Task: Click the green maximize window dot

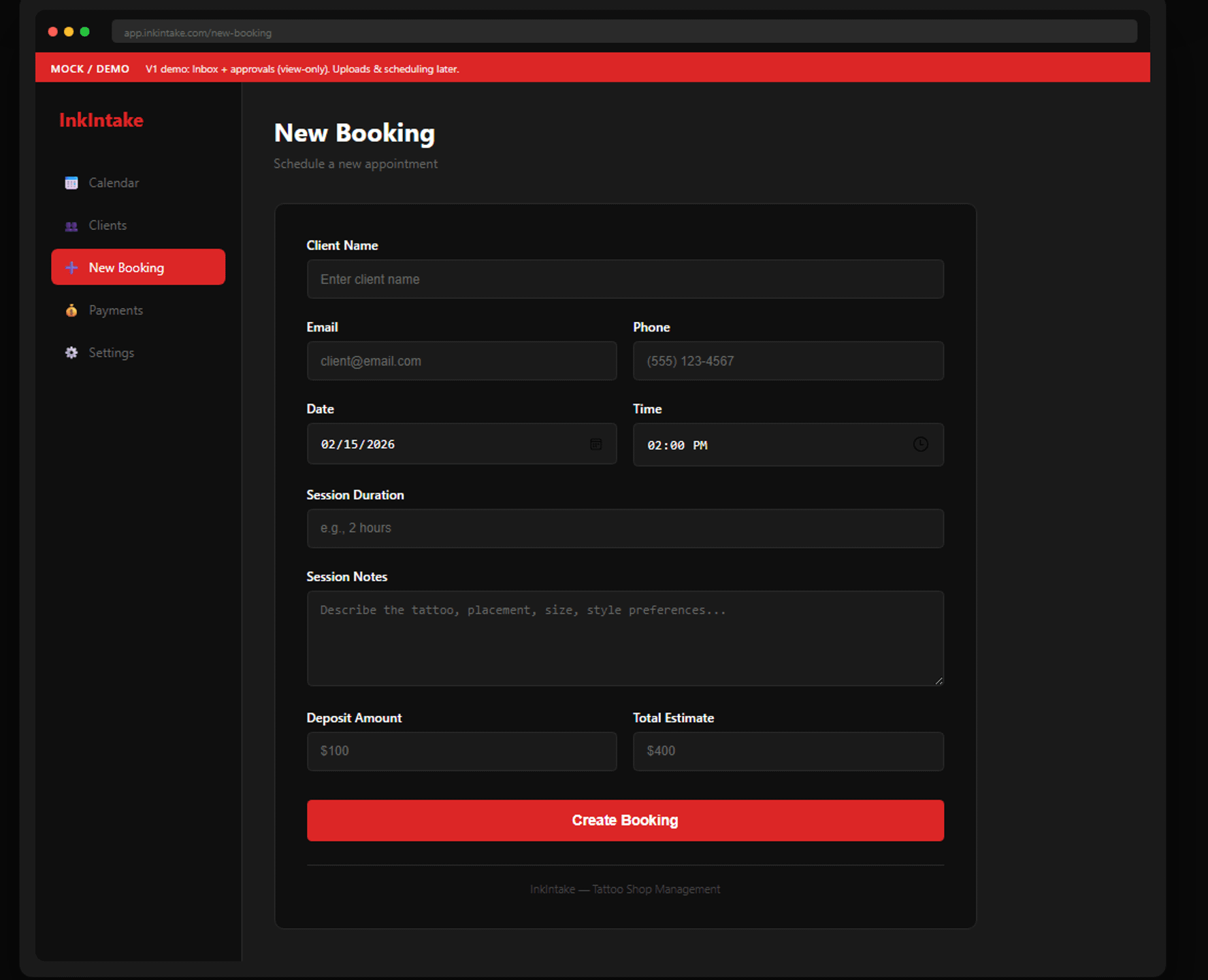Action: (84, 31)
